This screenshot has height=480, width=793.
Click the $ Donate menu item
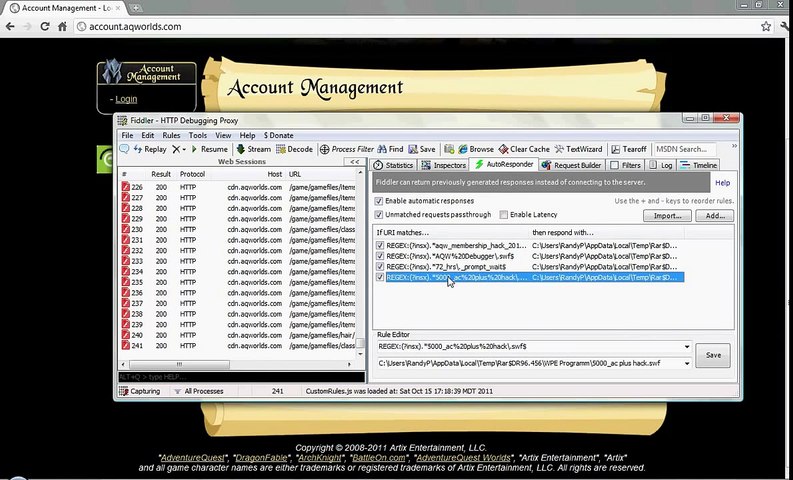tap(279, 136)
